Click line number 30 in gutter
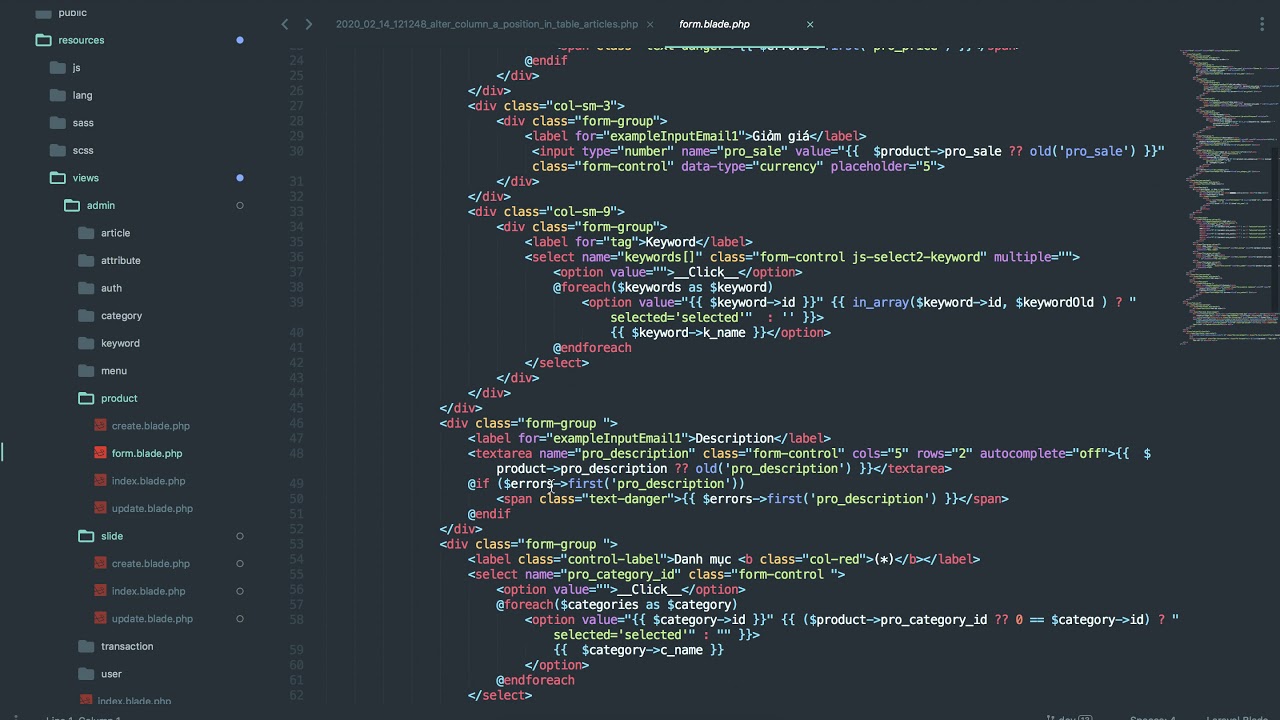Viewport: 1280px width, 720px height. click(x=296, y=151)
